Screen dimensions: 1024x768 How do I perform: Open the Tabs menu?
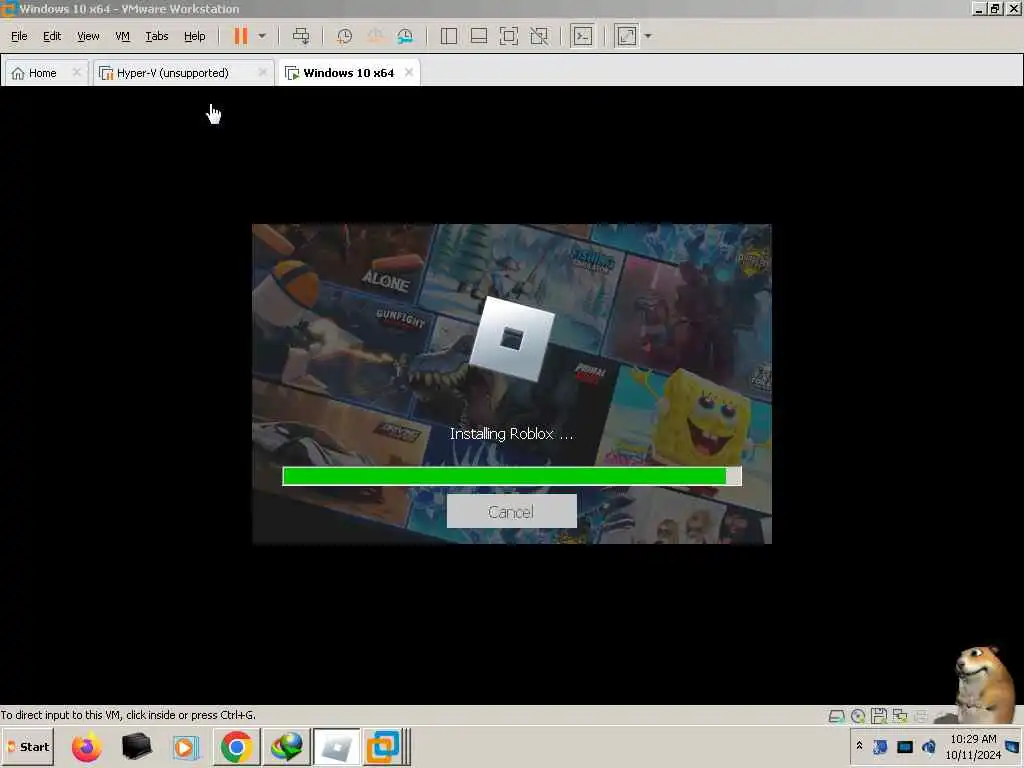coord(157,36)
